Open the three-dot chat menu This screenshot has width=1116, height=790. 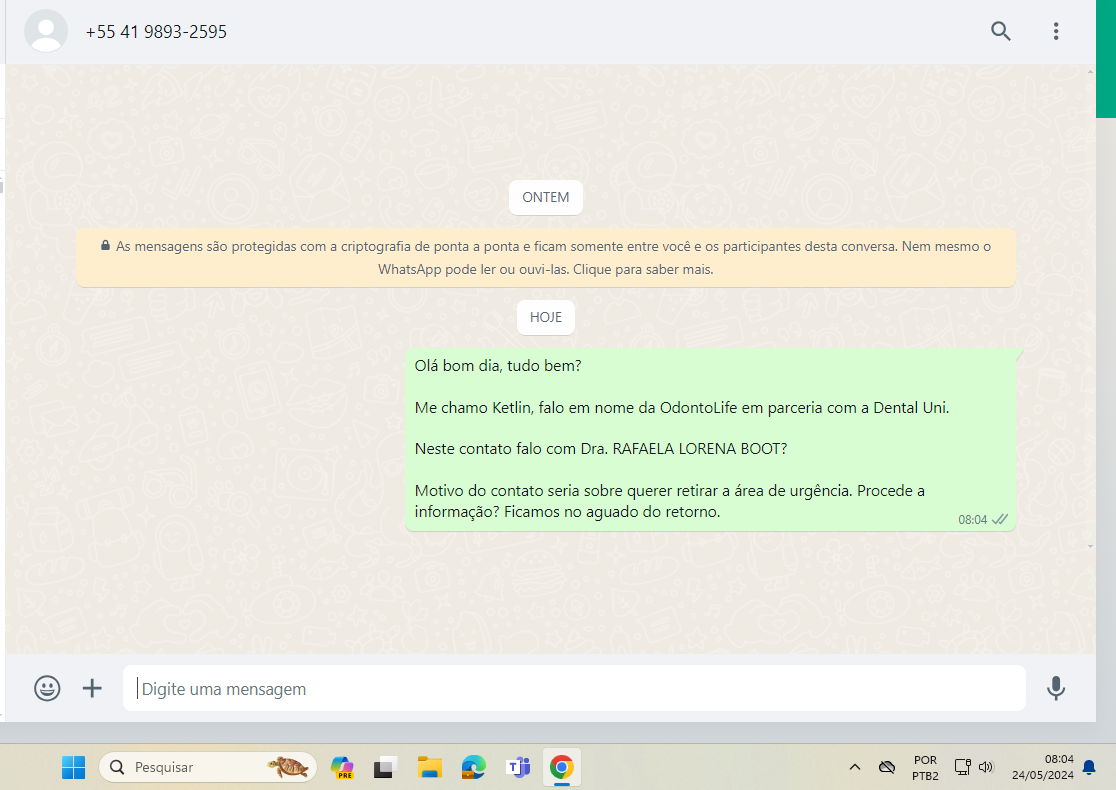pos(1056,31)
